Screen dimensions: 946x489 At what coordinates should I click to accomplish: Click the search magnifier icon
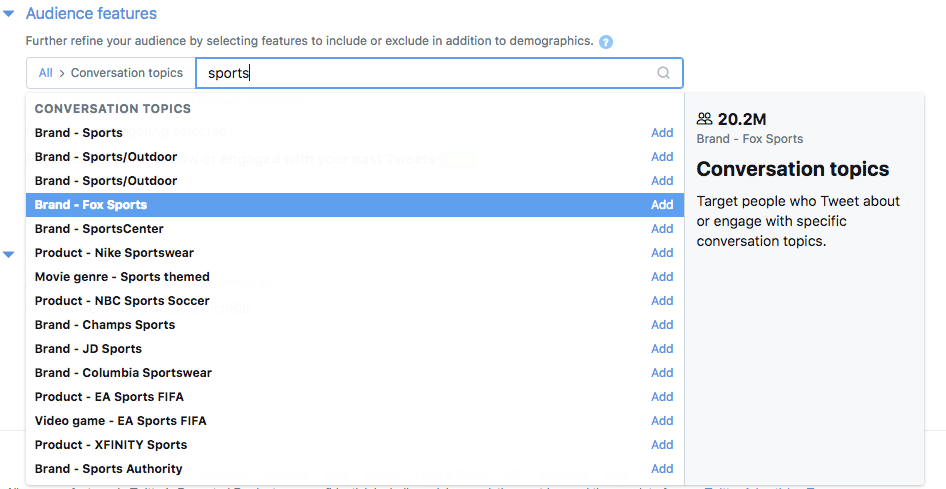coord(663,73)
